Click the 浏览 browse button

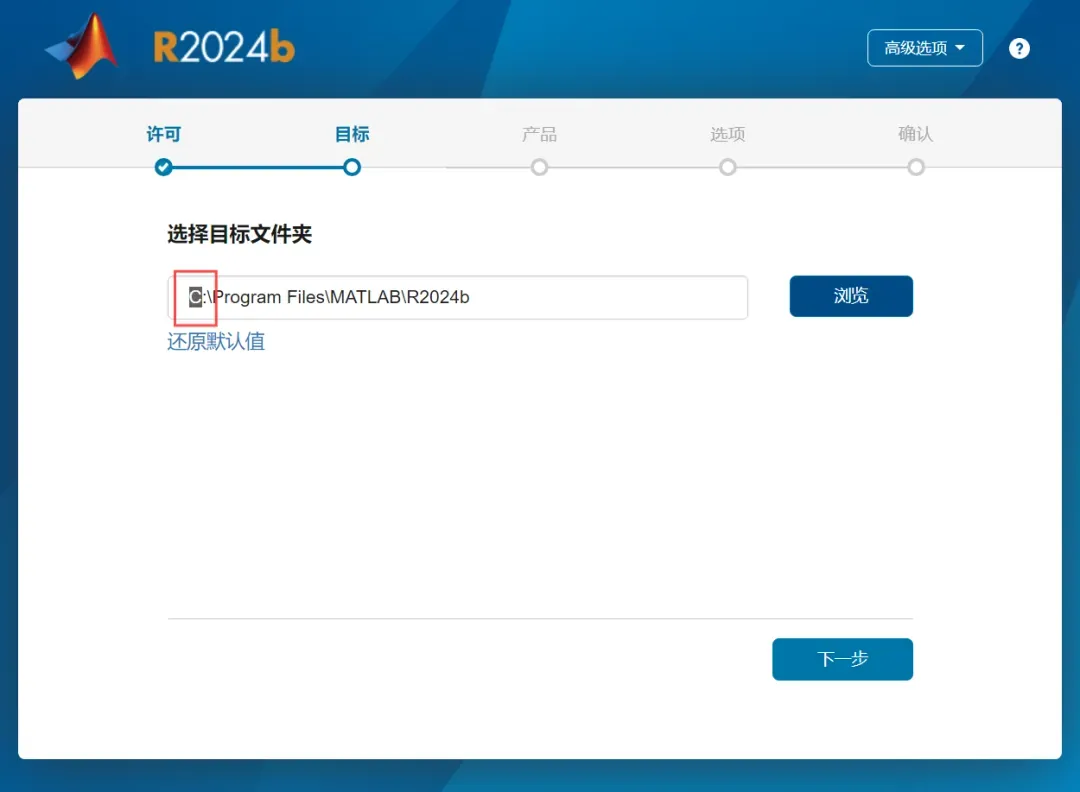pos(851,296)
